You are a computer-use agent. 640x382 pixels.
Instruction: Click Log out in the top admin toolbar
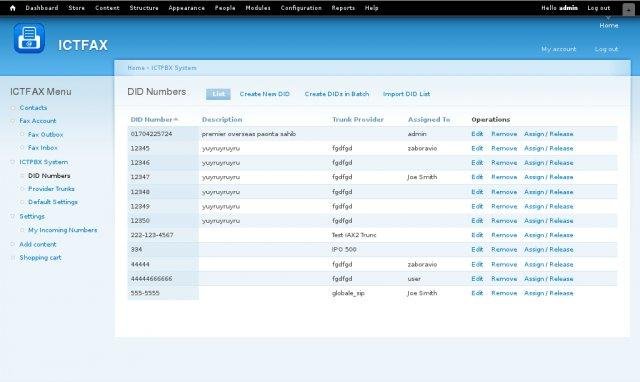[x=599, y=8]
